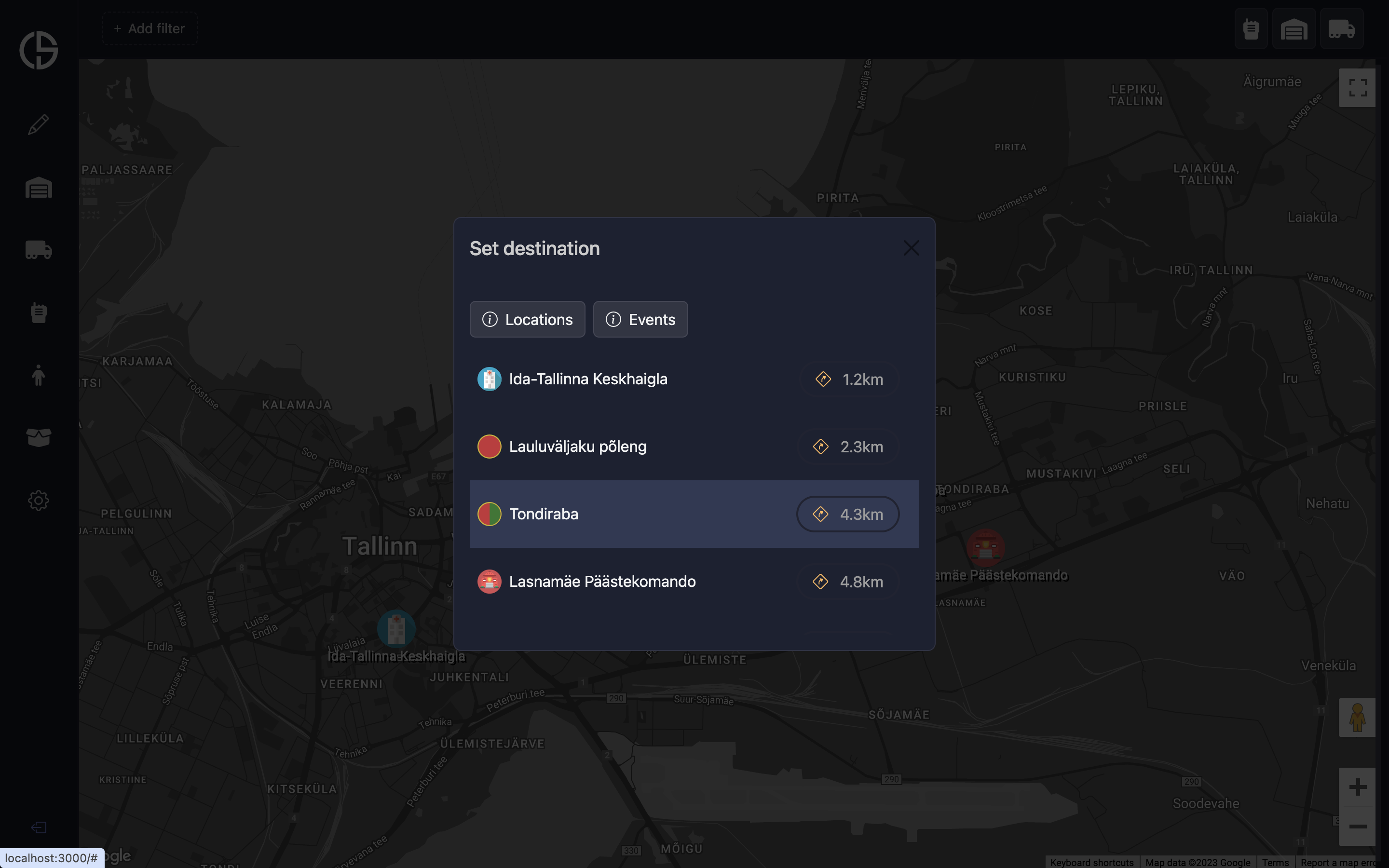This screenshot has width=1389, height=868.
Task: Toggle the top-right garage filter button
Action: click(x=1294, y=29)
